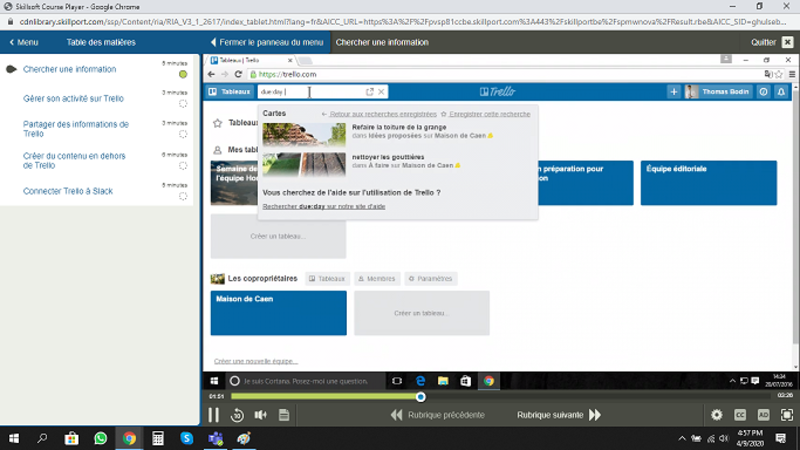800x450 pixels.
Task: Click the inner browser hamburger menu
Action: point(792,74)
